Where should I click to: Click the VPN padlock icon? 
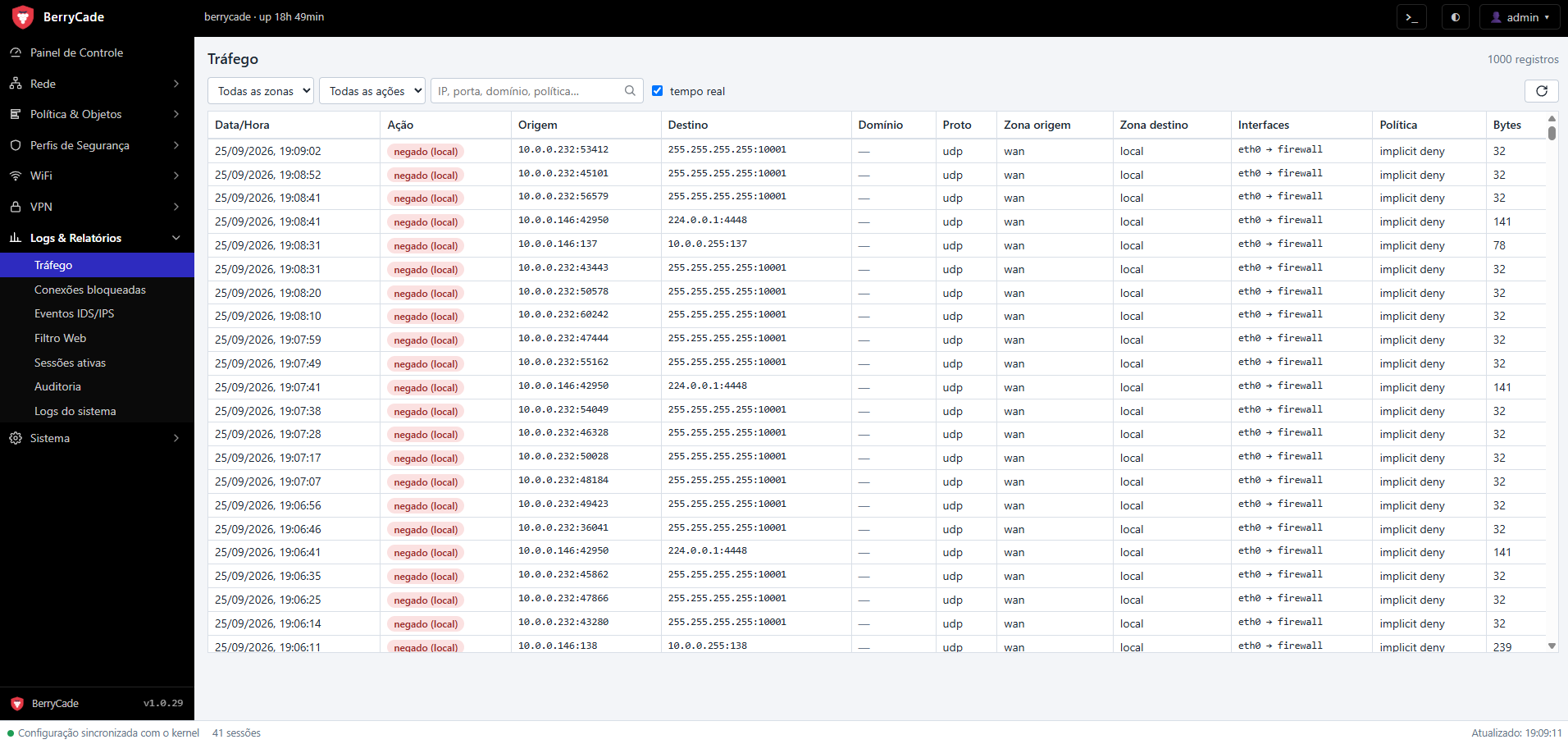click(x=16, y=207)
